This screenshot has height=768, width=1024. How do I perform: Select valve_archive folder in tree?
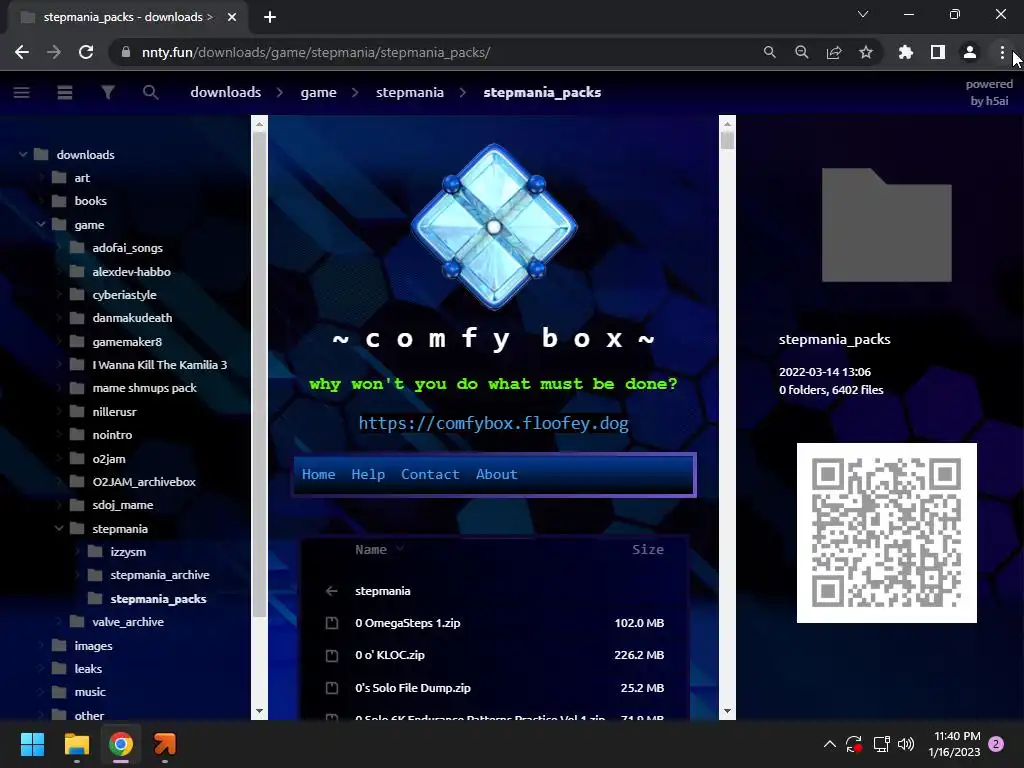(128, 622)
